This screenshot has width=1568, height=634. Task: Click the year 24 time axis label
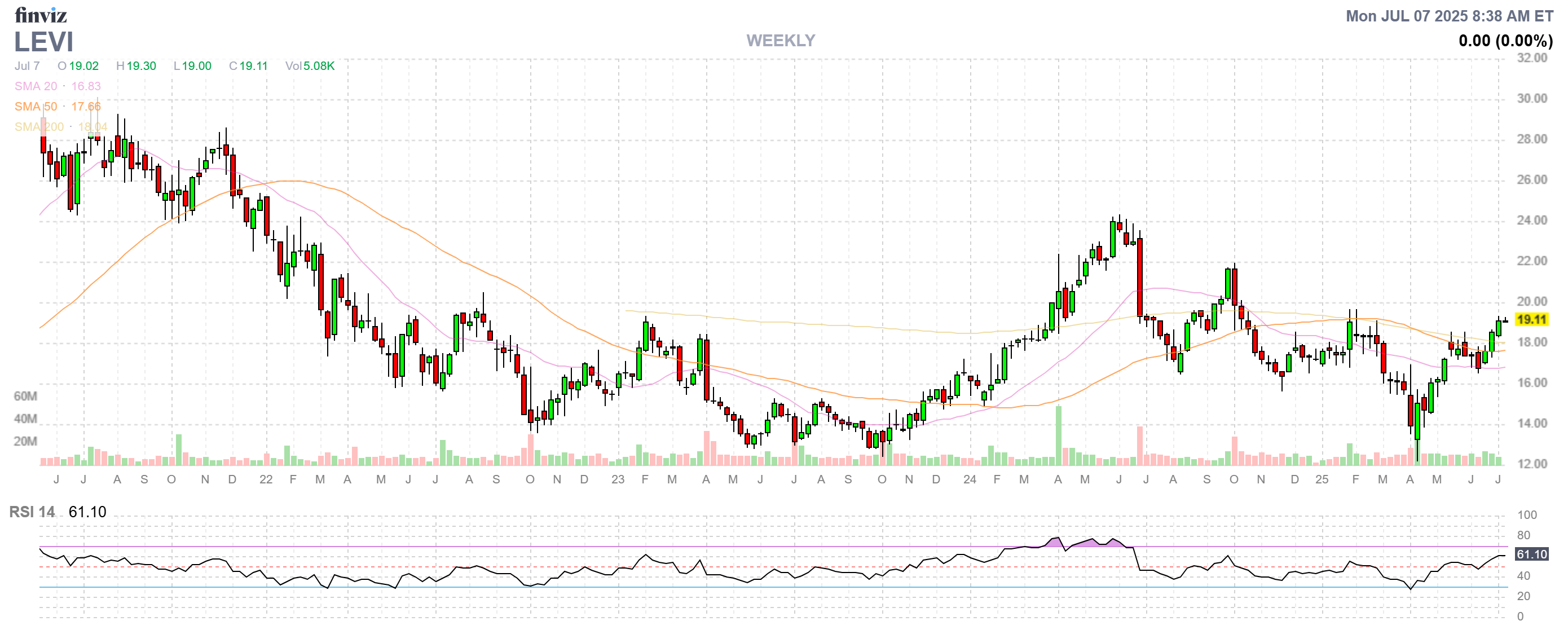pyautogui.click(x=970, y=479)
